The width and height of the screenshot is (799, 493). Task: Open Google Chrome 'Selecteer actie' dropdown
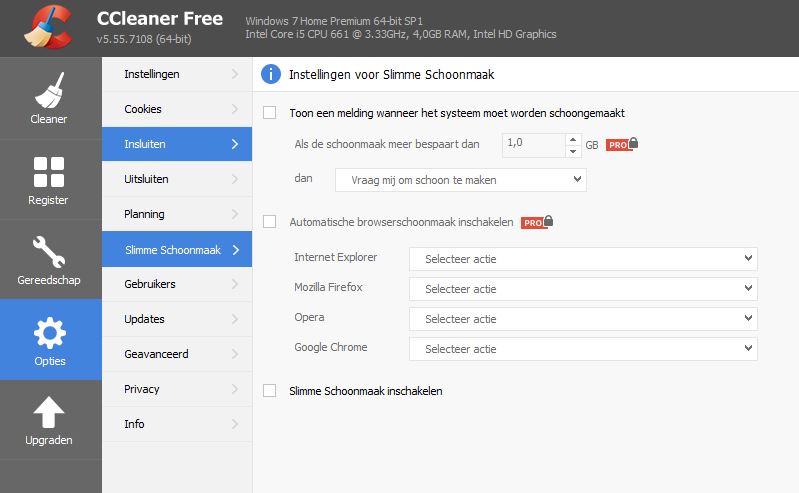[x=583, y=349]
